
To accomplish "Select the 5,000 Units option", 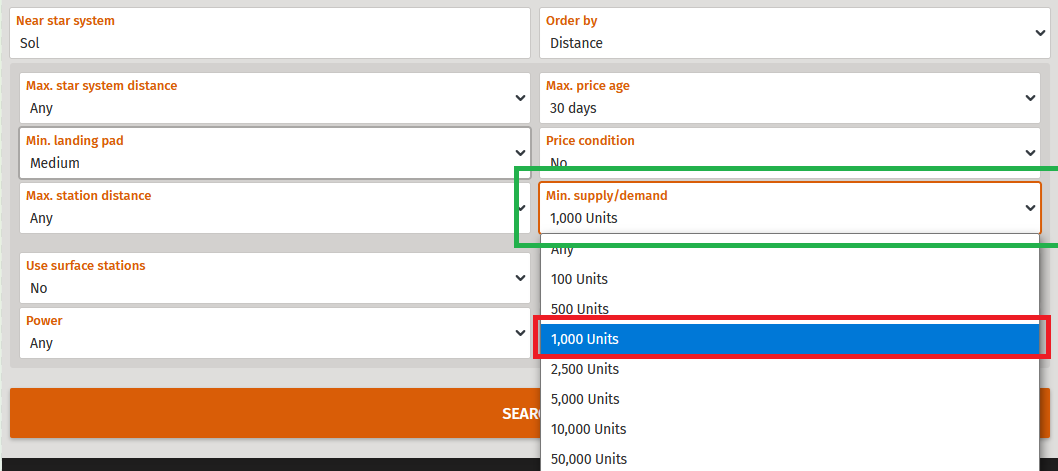I will click(789, 399).
